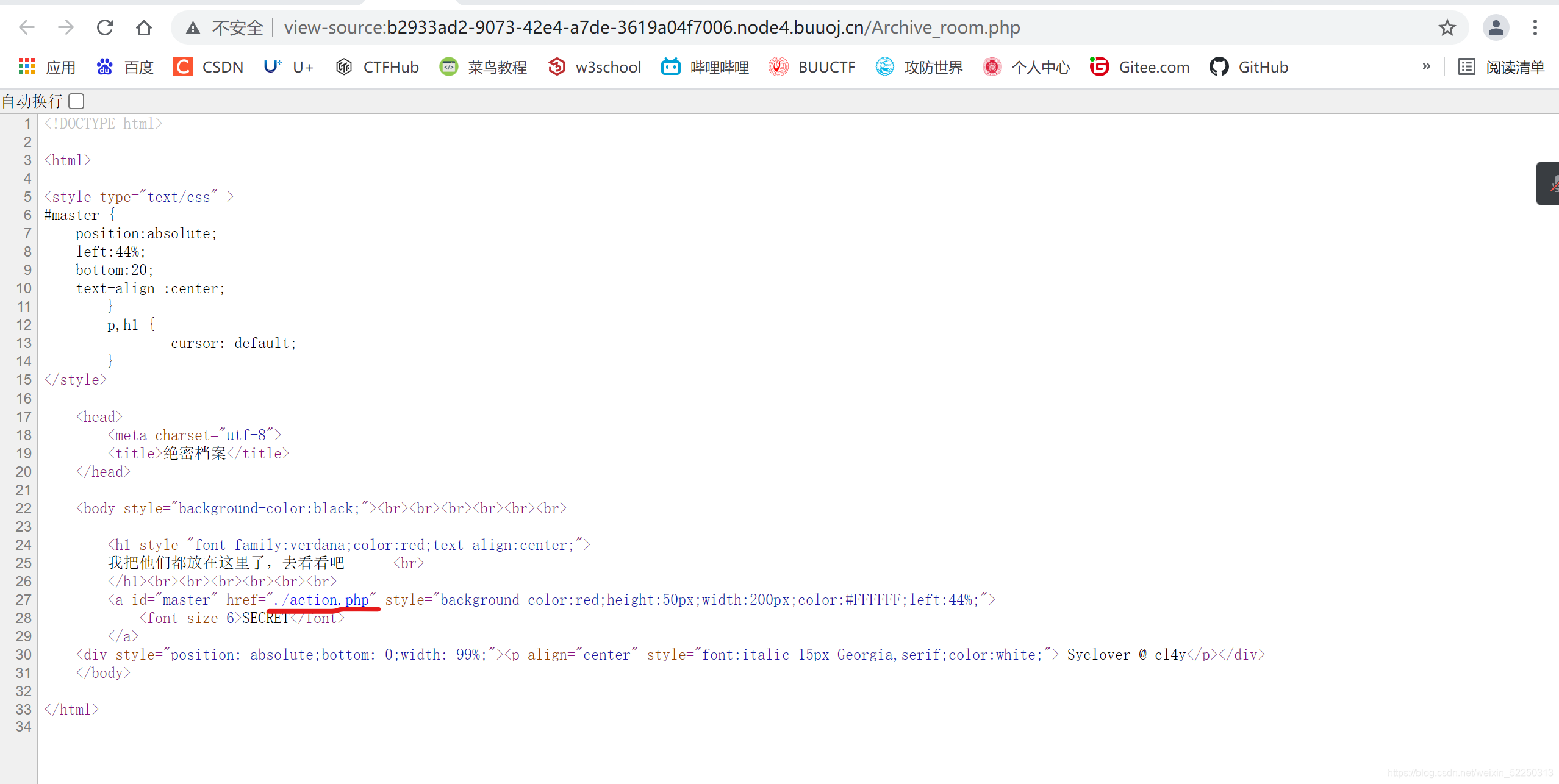Click source line number 27

tap(23, 600)
